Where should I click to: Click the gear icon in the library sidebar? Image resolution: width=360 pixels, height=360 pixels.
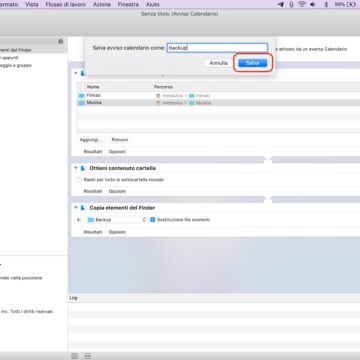60,41
